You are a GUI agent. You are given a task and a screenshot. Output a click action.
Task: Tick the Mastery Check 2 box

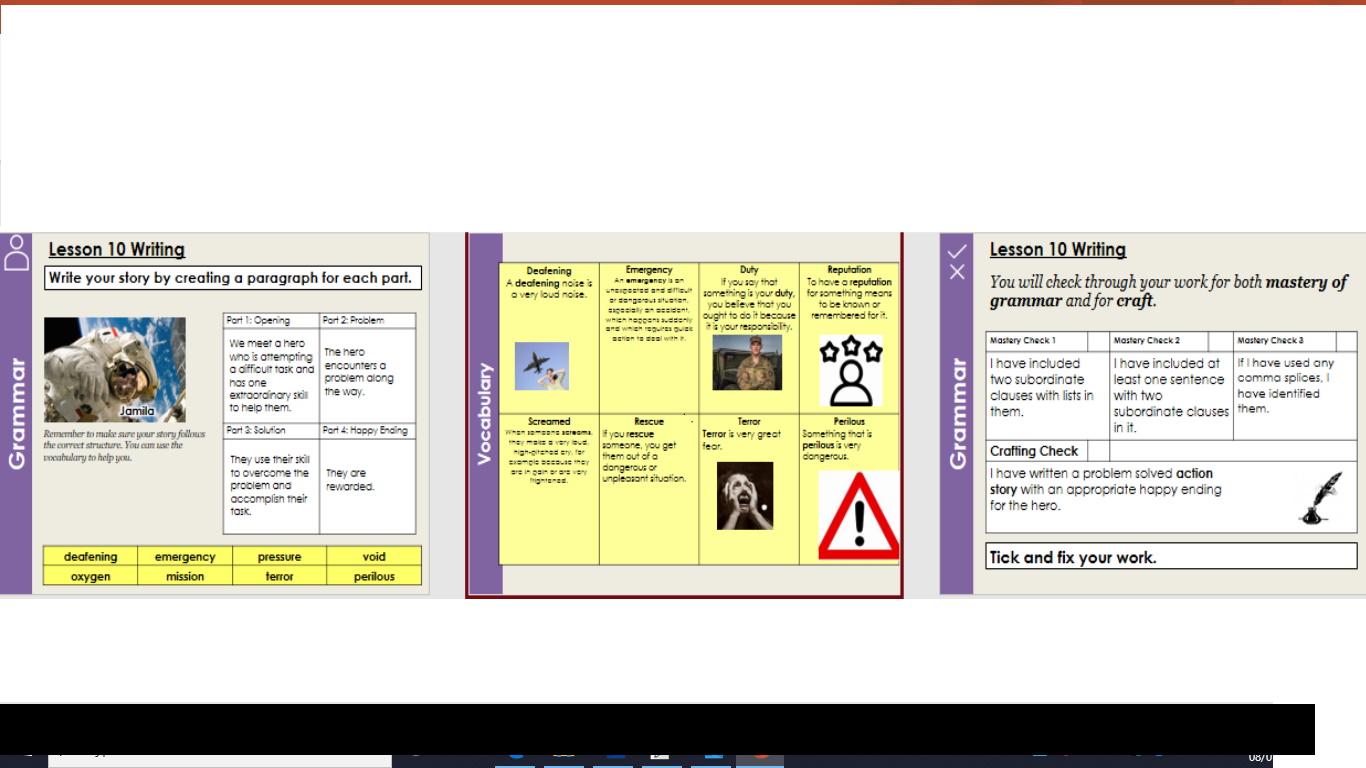pos(1222,341)
